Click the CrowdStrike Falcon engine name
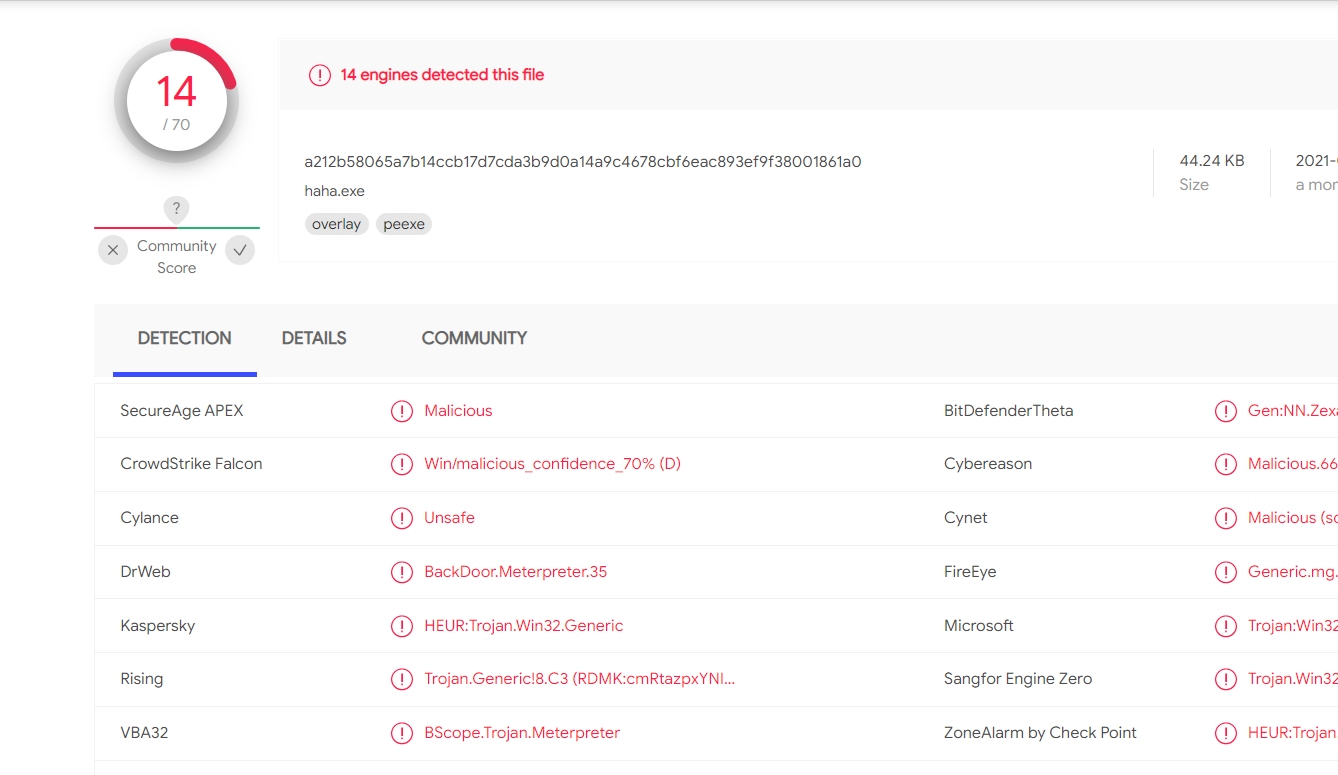 pyautogui.click(x=191, y=464)
